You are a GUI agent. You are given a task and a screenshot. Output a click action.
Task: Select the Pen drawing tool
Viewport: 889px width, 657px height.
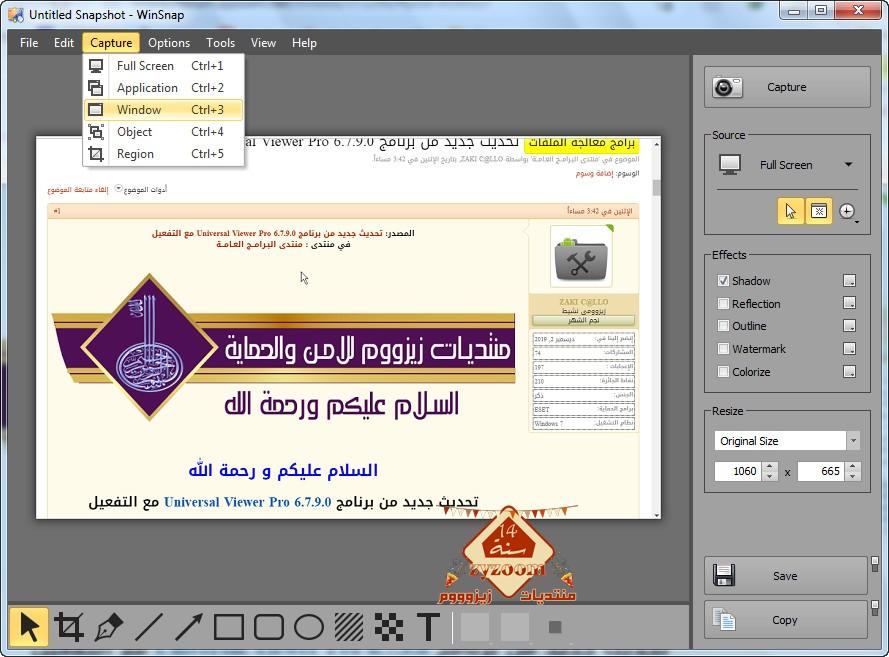click(x=109, y=627)
